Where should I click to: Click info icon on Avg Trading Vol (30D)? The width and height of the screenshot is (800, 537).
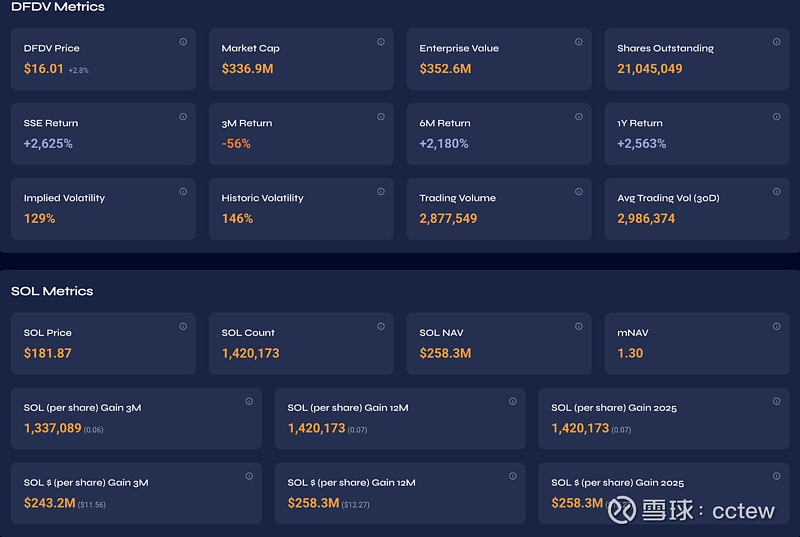tap(777, 192)
